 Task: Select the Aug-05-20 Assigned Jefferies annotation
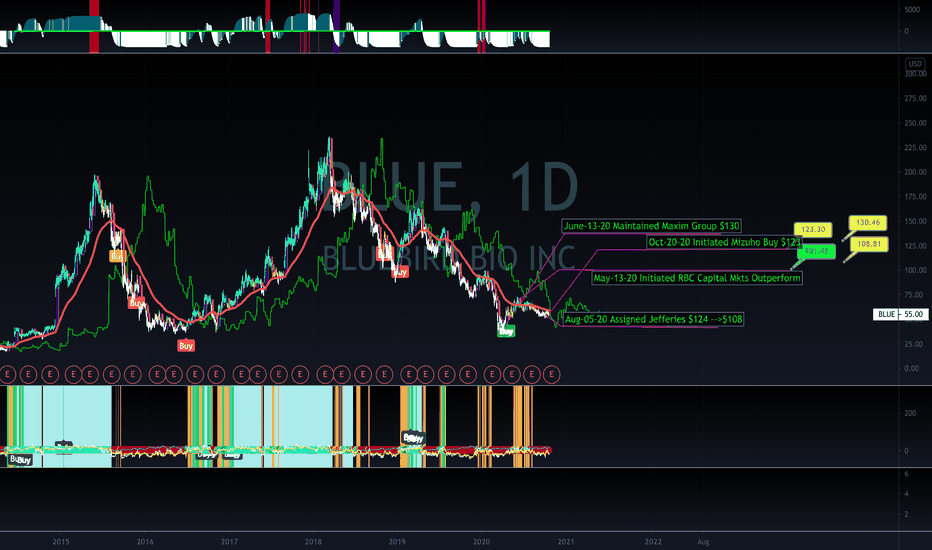pos(653,319)
